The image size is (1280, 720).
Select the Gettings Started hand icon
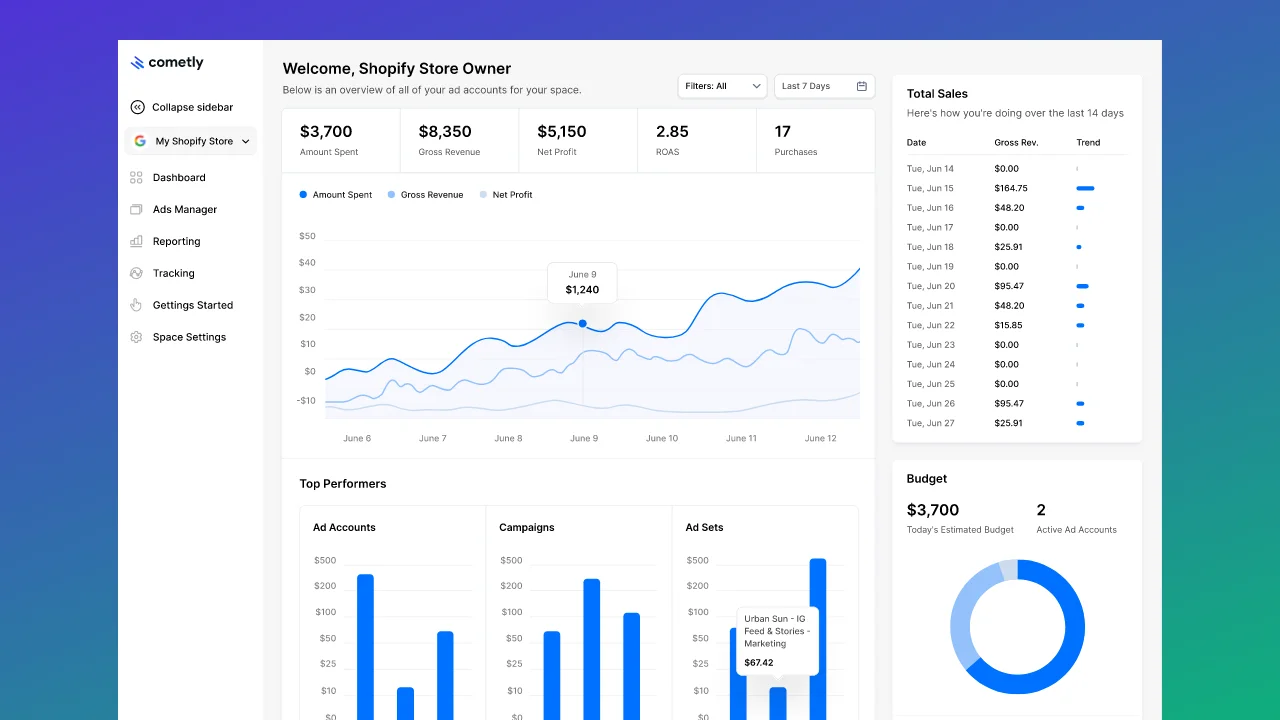coord(136,305)
